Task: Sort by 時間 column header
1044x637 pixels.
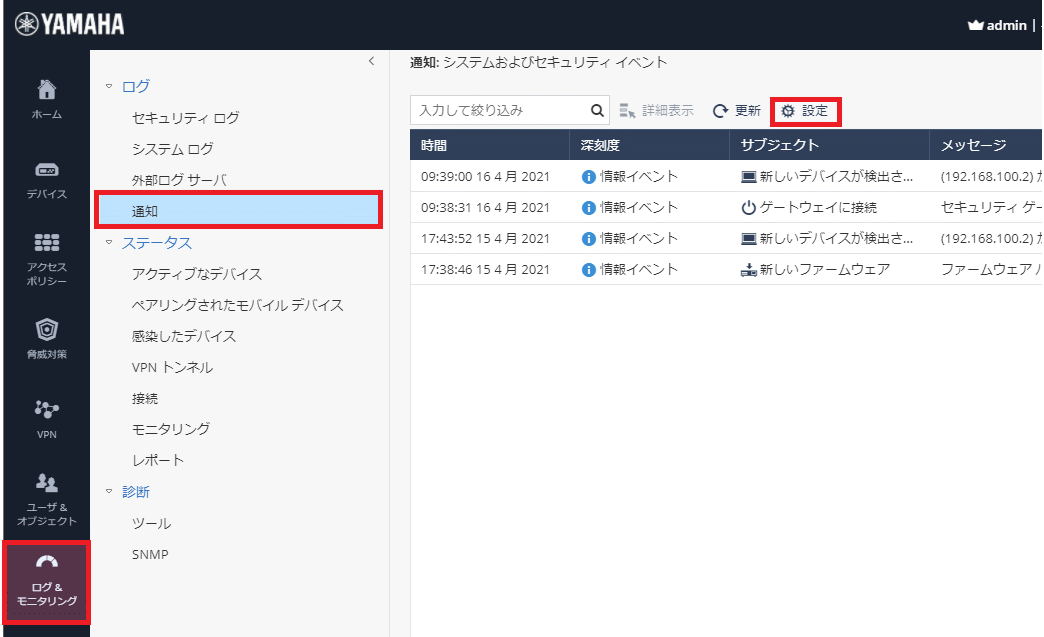Action: [489, 145]
